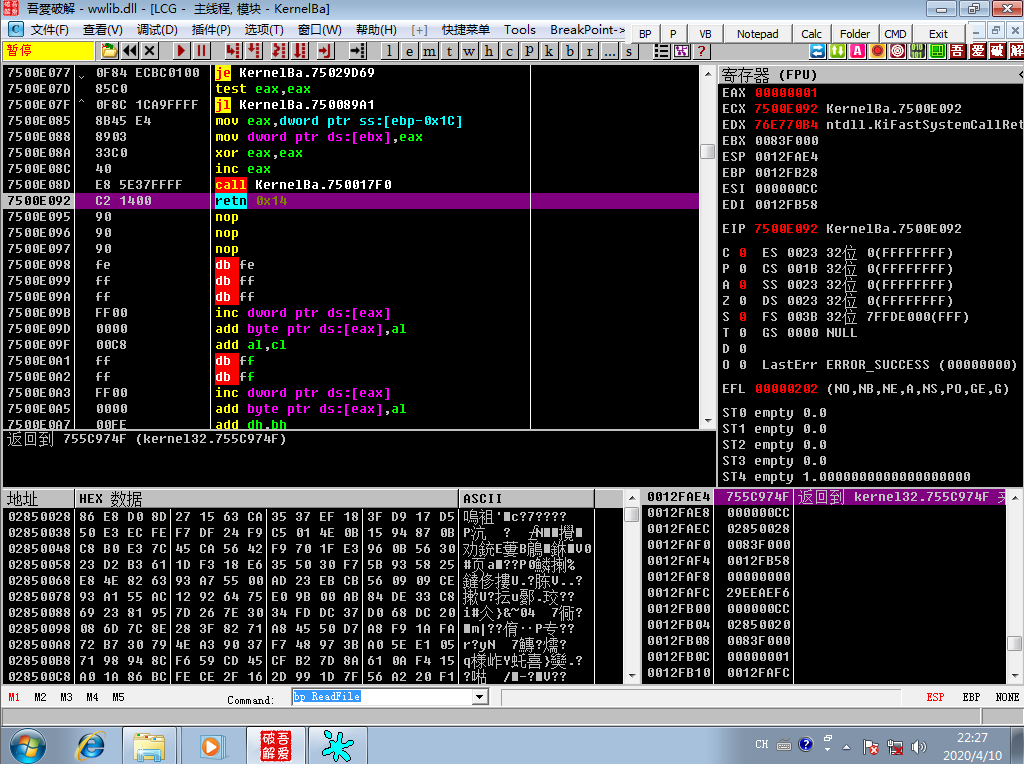This screenshot has height=764, width=1024.
Task: Open the Command box dropdown arrow
Action: click(480, 697)
